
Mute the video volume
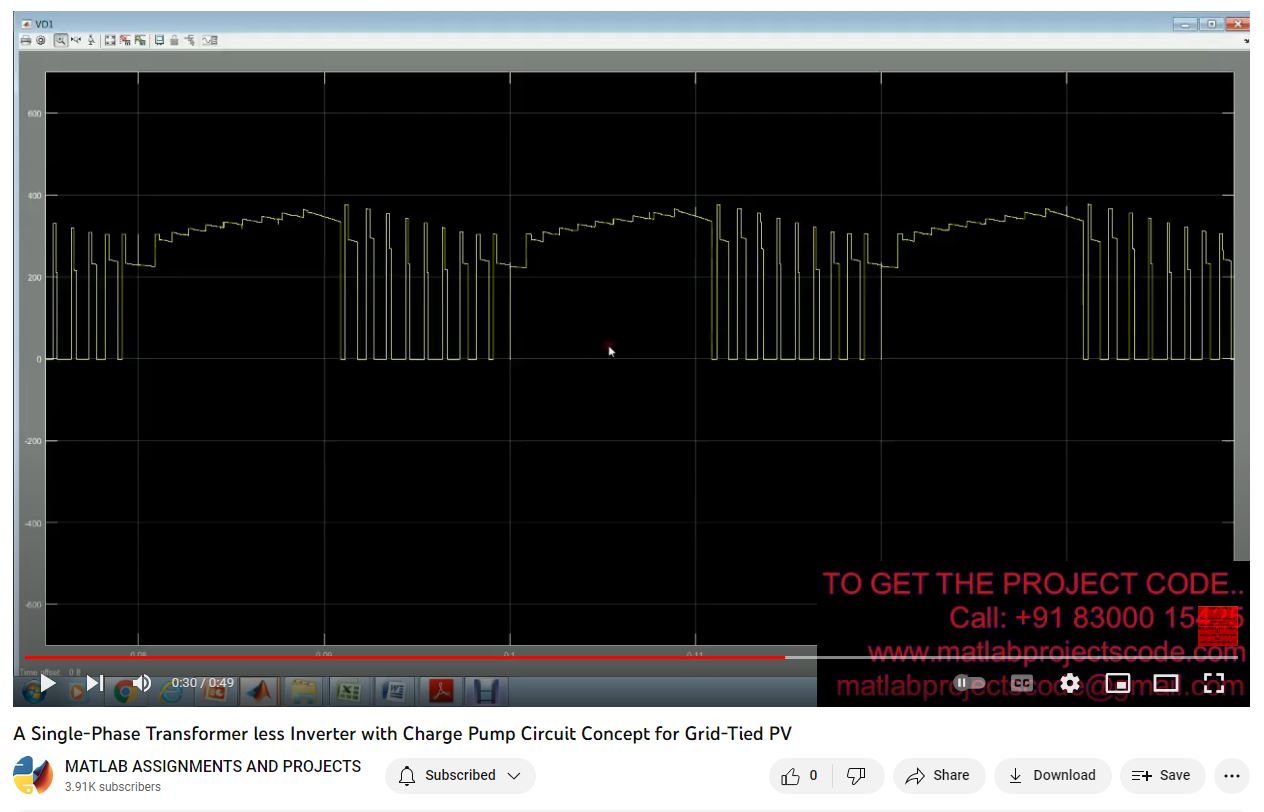(x=142, y=683)
